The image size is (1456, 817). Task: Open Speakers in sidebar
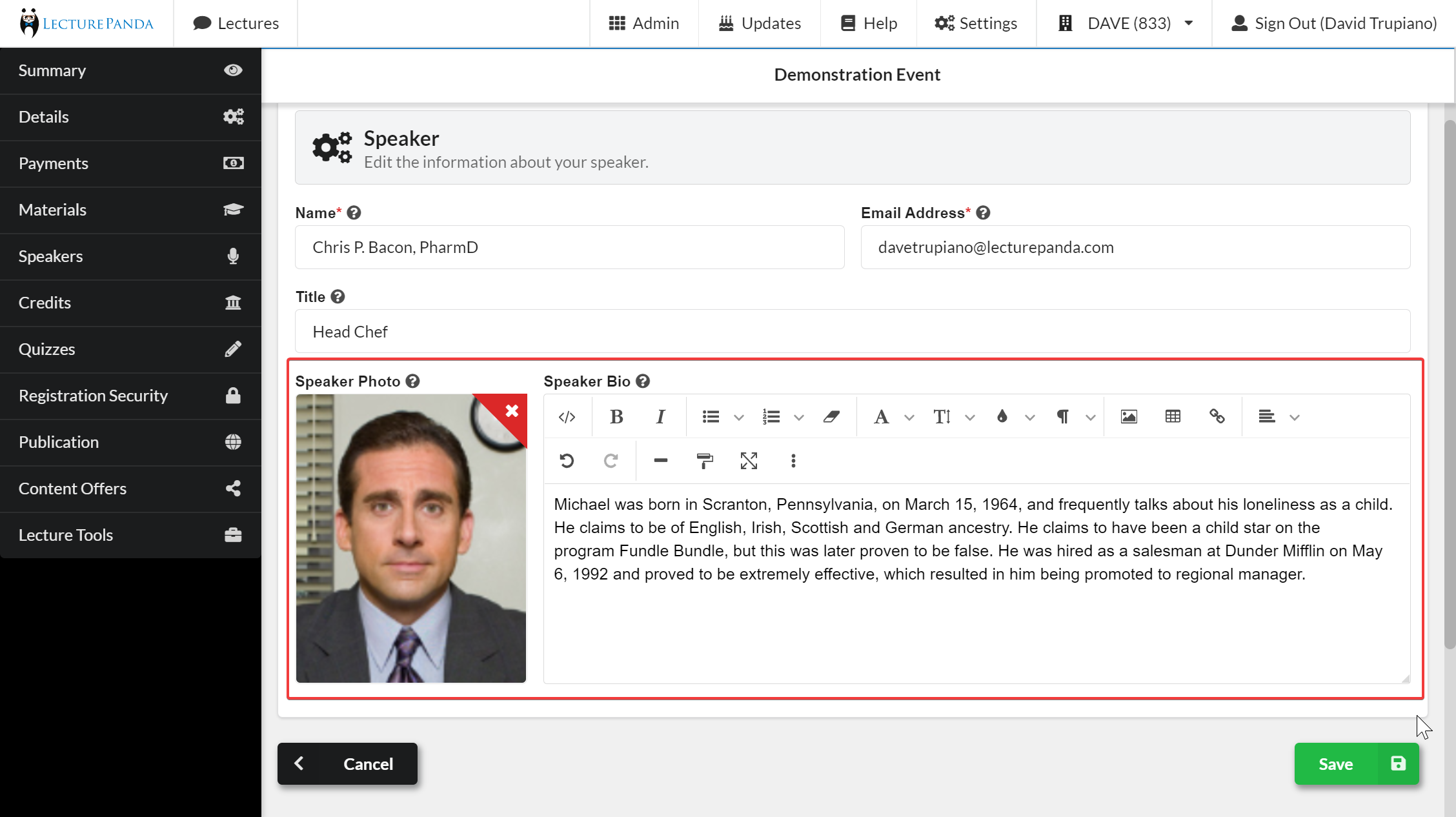130,256
